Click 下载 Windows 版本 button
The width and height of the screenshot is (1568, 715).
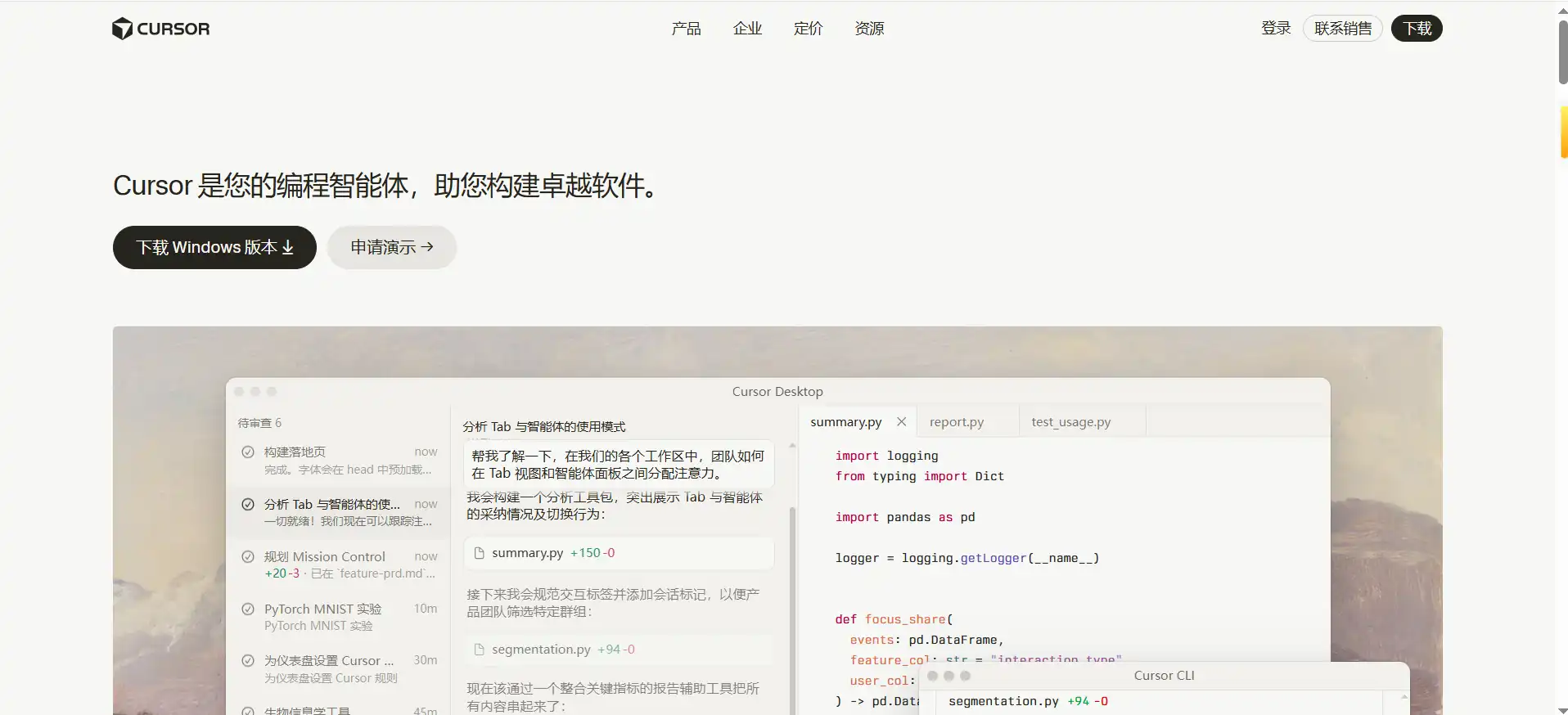pyautogui.click(x=214, y=247)
